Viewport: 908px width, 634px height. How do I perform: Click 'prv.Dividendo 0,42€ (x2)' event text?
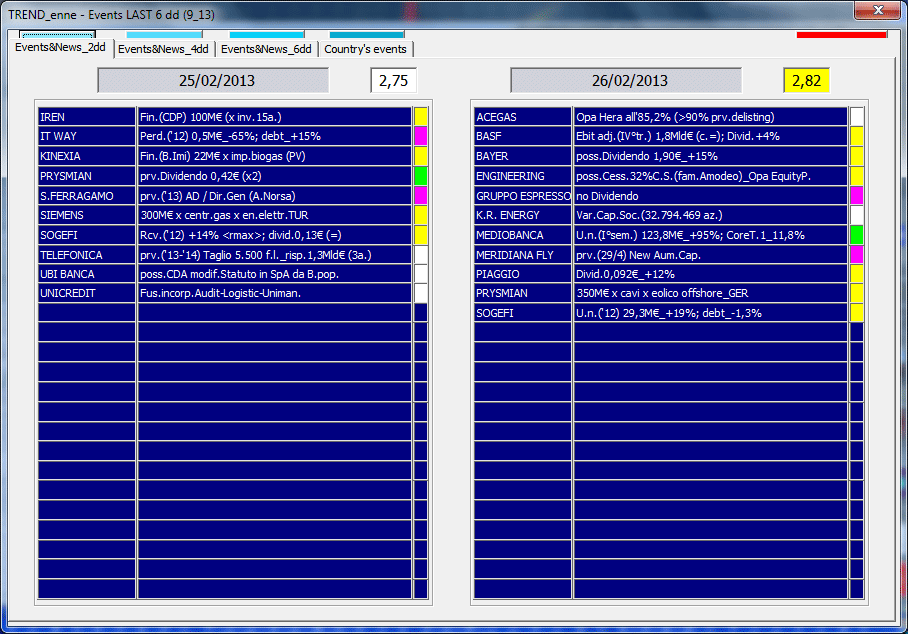tap(200, 176)
